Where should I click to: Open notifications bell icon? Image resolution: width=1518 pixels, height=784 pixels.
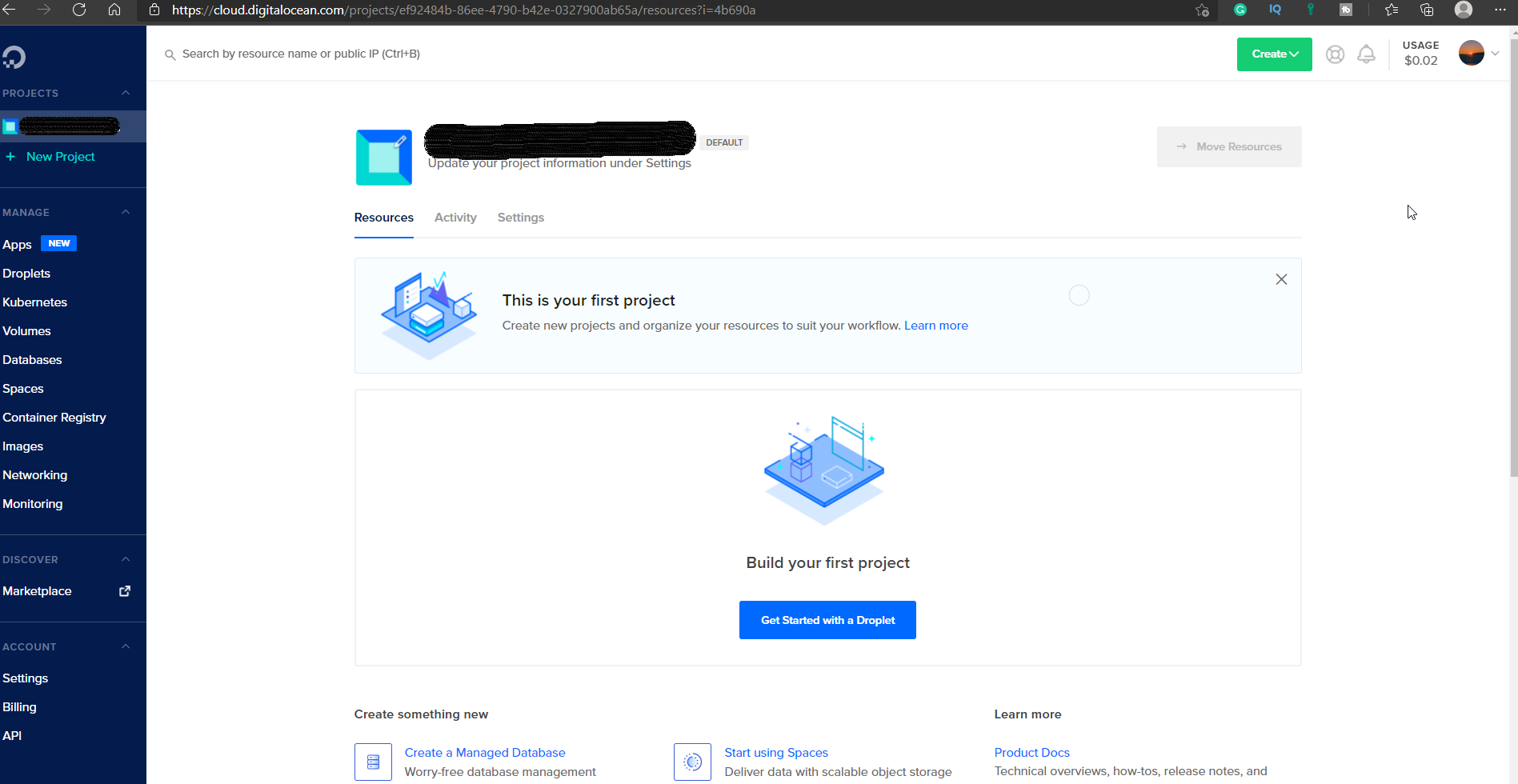pos(1367,54)
